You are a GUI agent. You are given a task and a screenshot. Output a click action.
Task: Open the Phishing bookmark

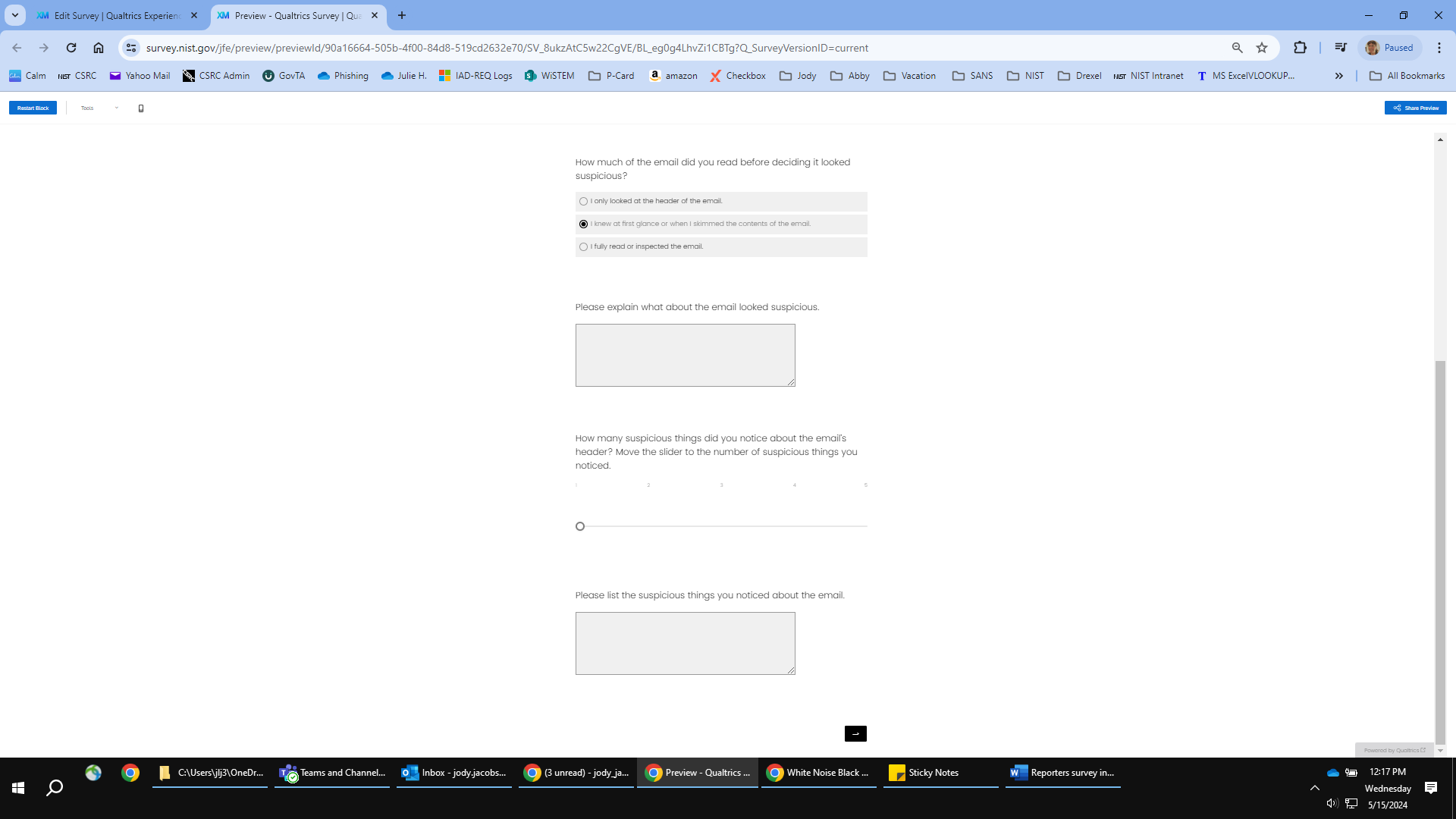tap(343, 76)
